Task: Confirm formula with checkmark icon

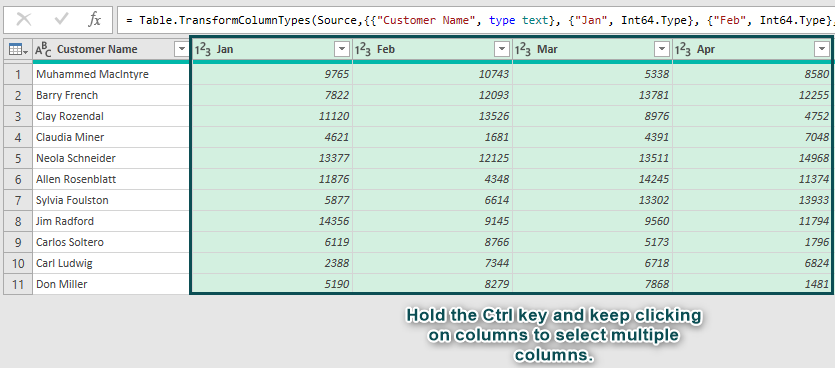Action: (62, 20)
